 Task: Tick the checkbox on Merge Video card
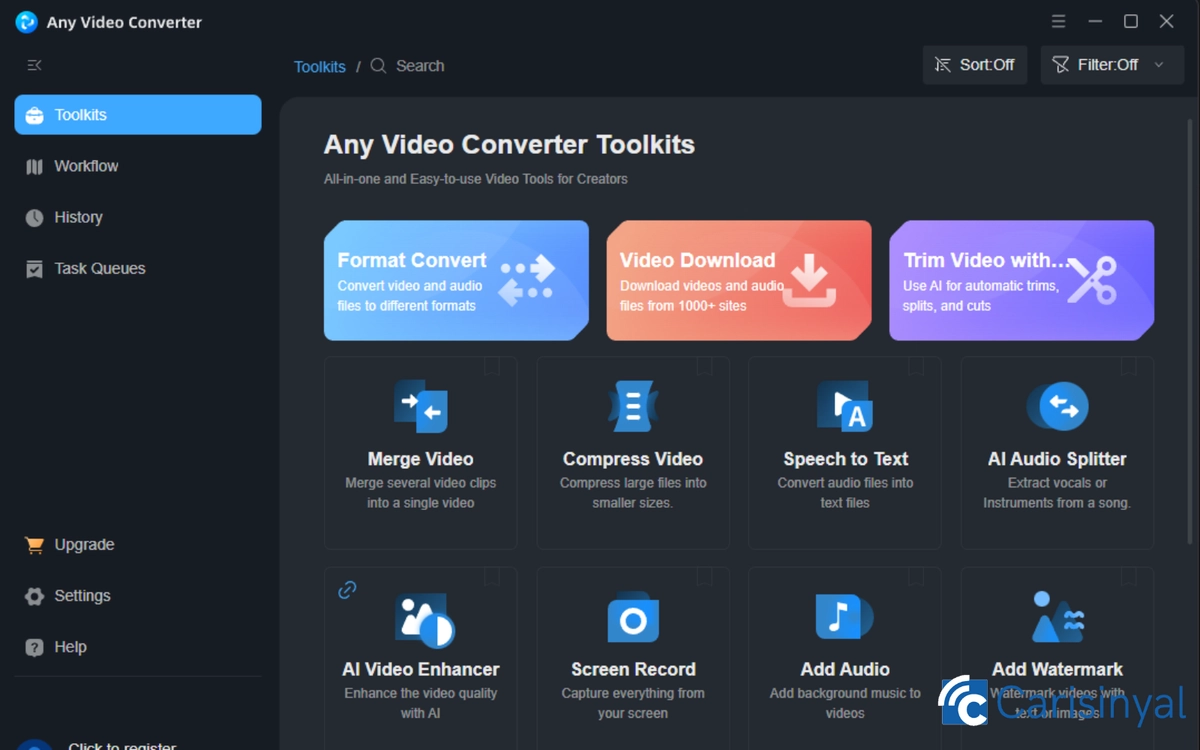492,366
